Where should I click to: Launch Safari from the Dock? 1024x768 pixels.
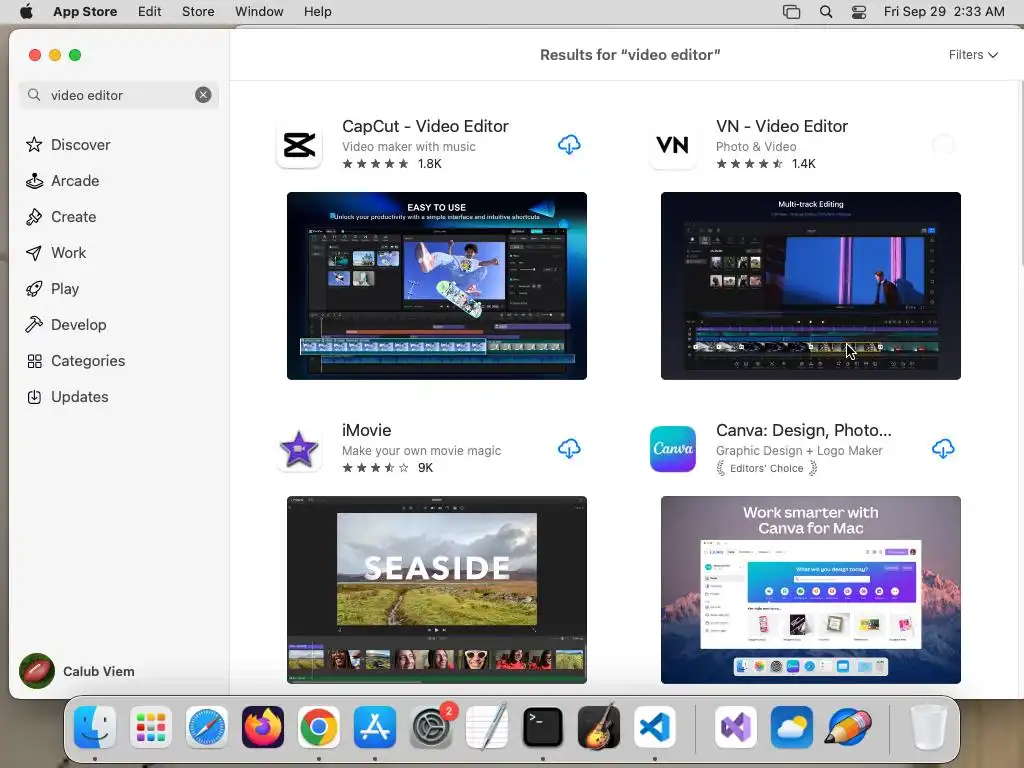click(207, 727)
